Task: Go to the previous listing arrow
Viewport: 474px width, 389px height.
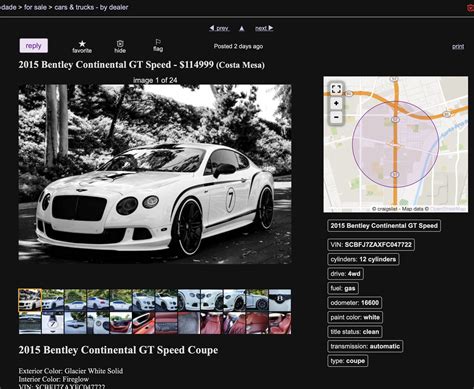Action: tap(219, 28)
